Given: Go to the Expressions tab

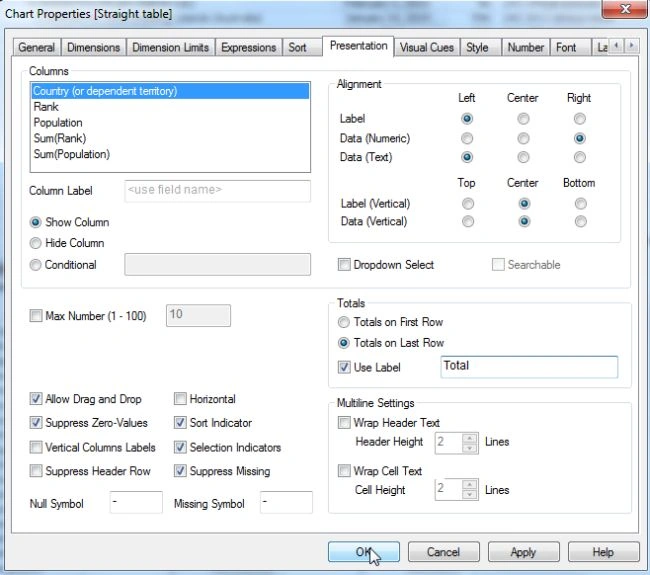Looking at the screenshot, I should [248, 48].
